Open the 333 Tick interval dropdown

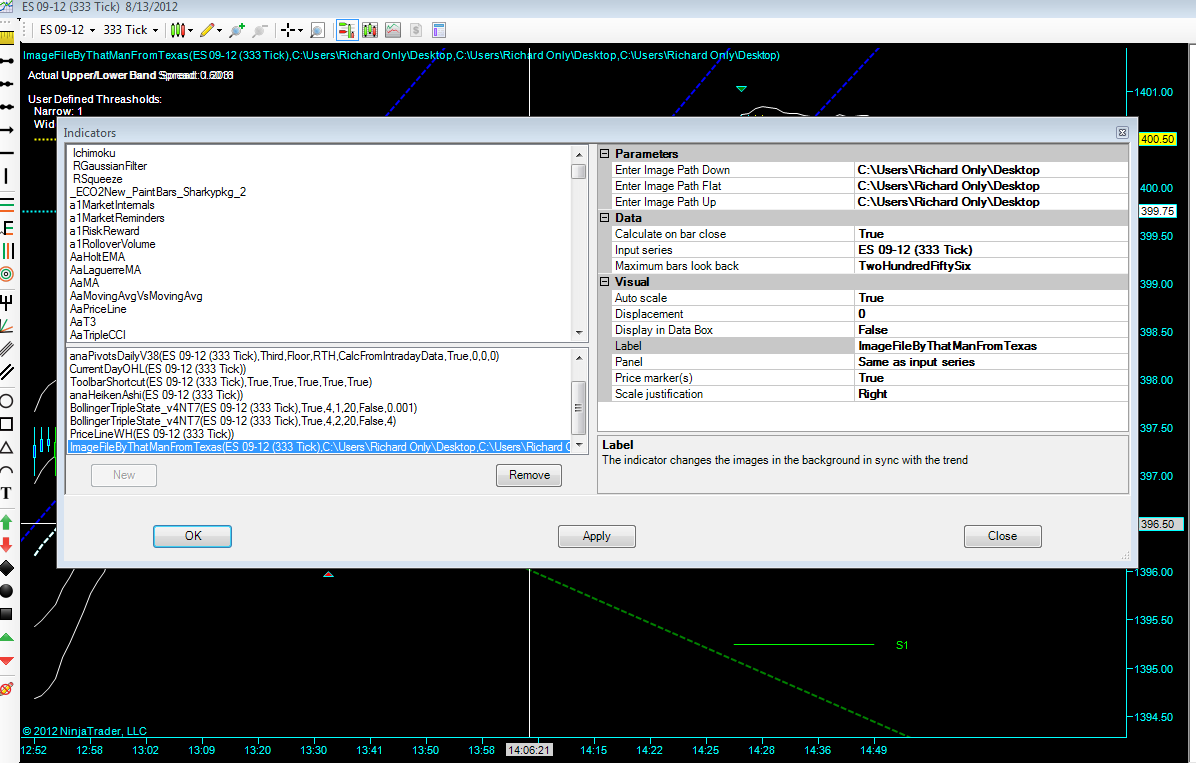[x=130, y=31]
